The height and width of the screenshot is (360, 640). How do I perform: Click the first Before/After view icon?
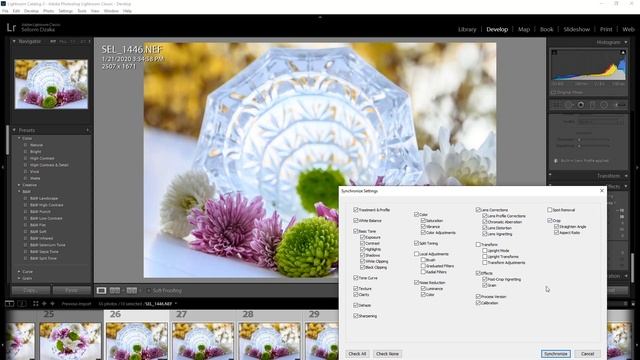[x=115, y=291]
